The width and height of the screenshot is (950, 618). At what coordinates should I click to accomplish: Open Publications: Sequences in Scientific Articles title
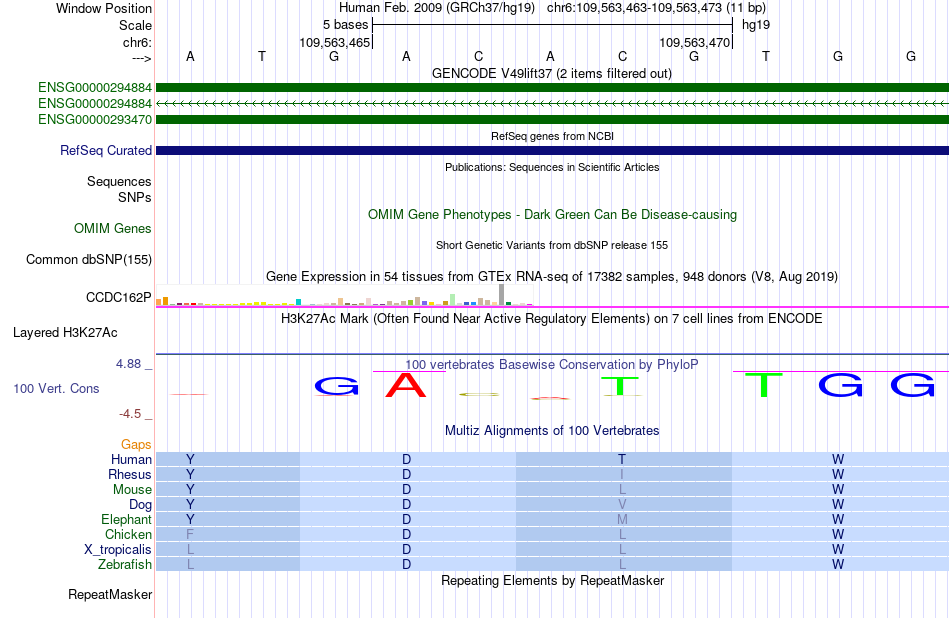tap(552, 167)
